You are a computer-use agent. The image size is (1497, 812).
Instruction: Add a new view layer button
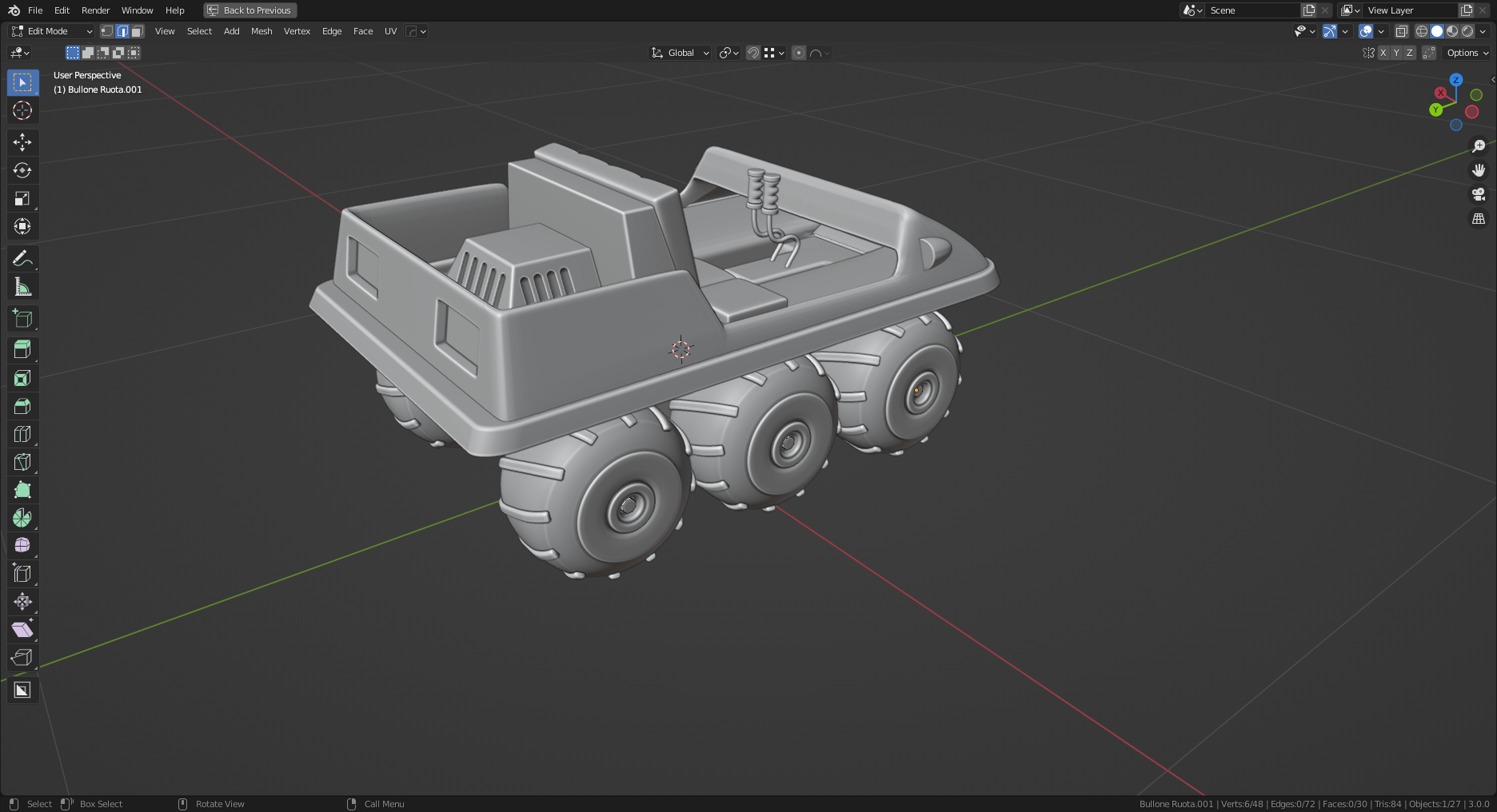(1467, 10)
